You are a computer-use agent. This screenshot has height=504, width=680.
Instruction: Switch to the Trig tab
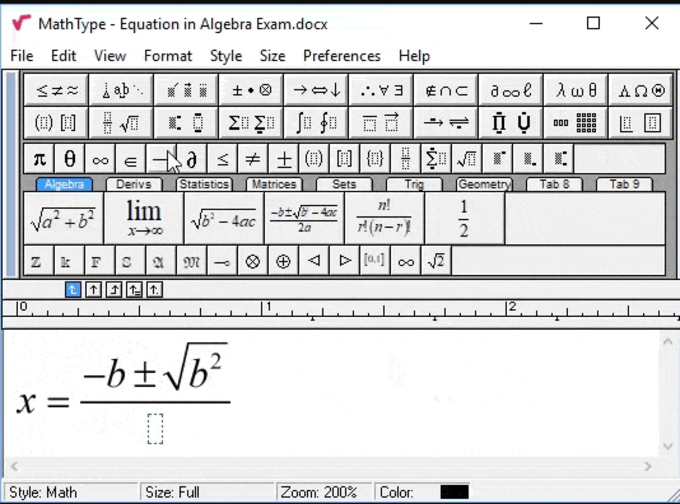click(x=413, y=184)
